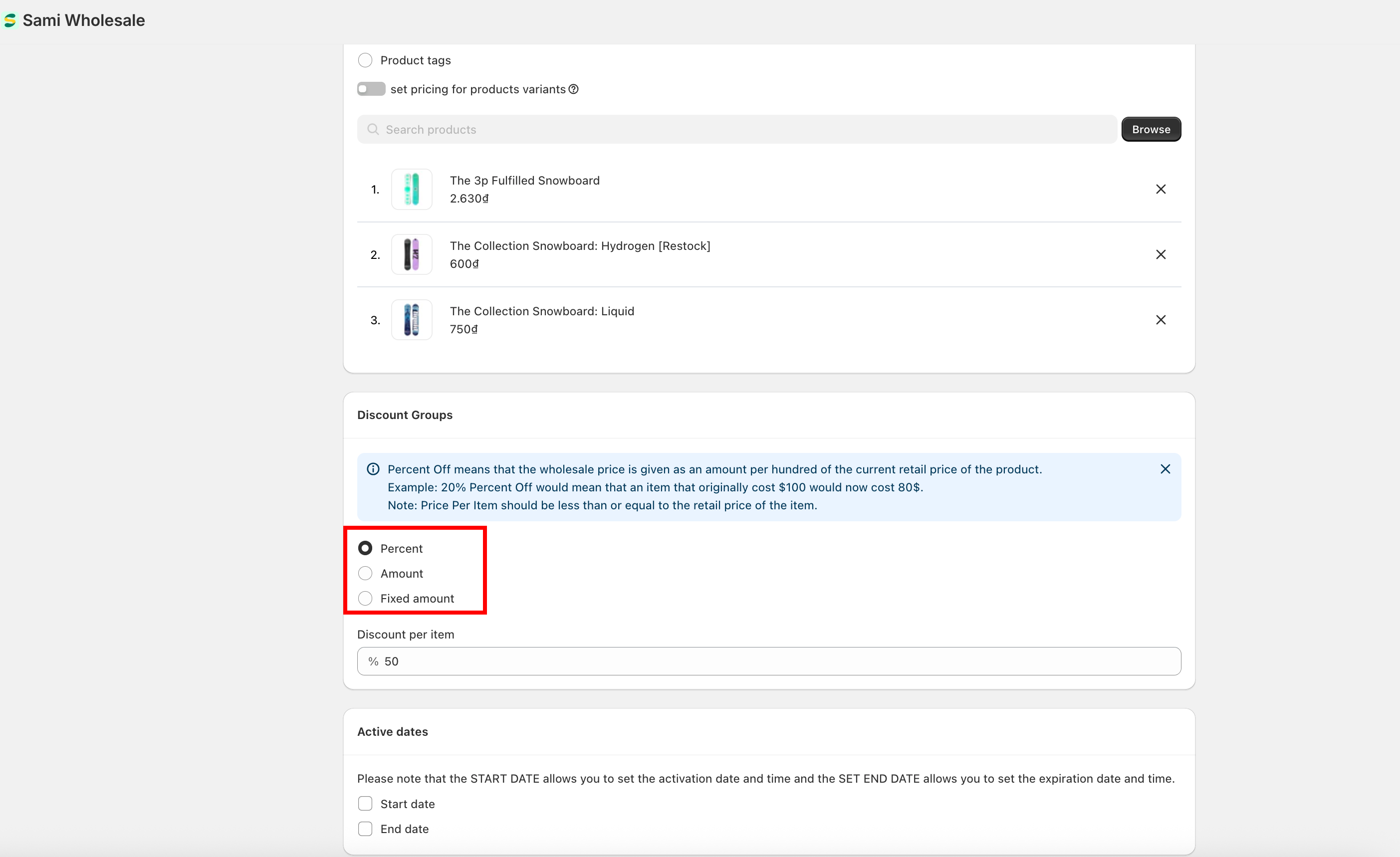Image resolution: width=1400 pixels, height=857 pixels.
Task: Select the Product tags radio option
Action: [365, 60]
